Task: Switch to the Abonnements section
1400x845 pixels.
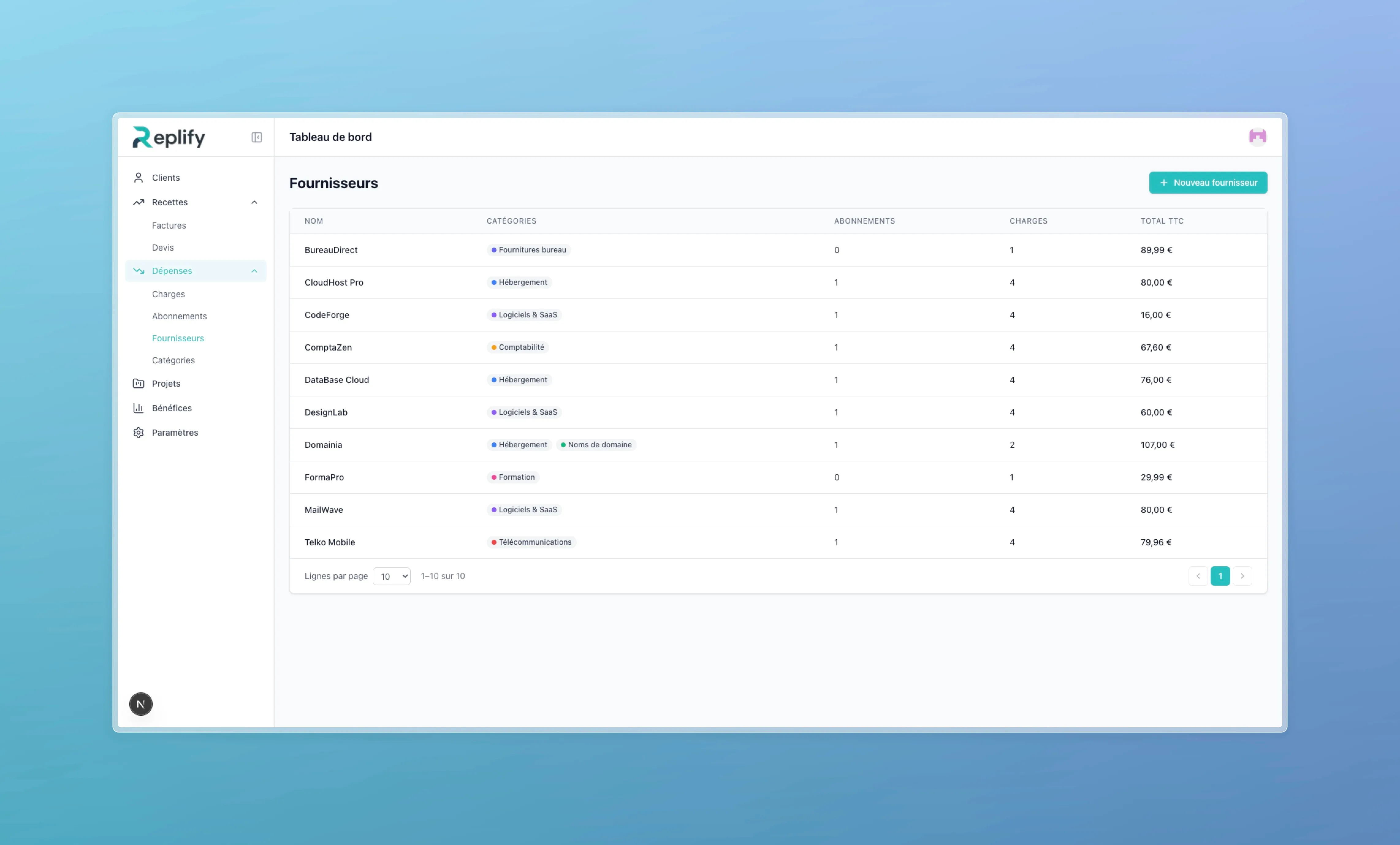Action: point(179,316)
